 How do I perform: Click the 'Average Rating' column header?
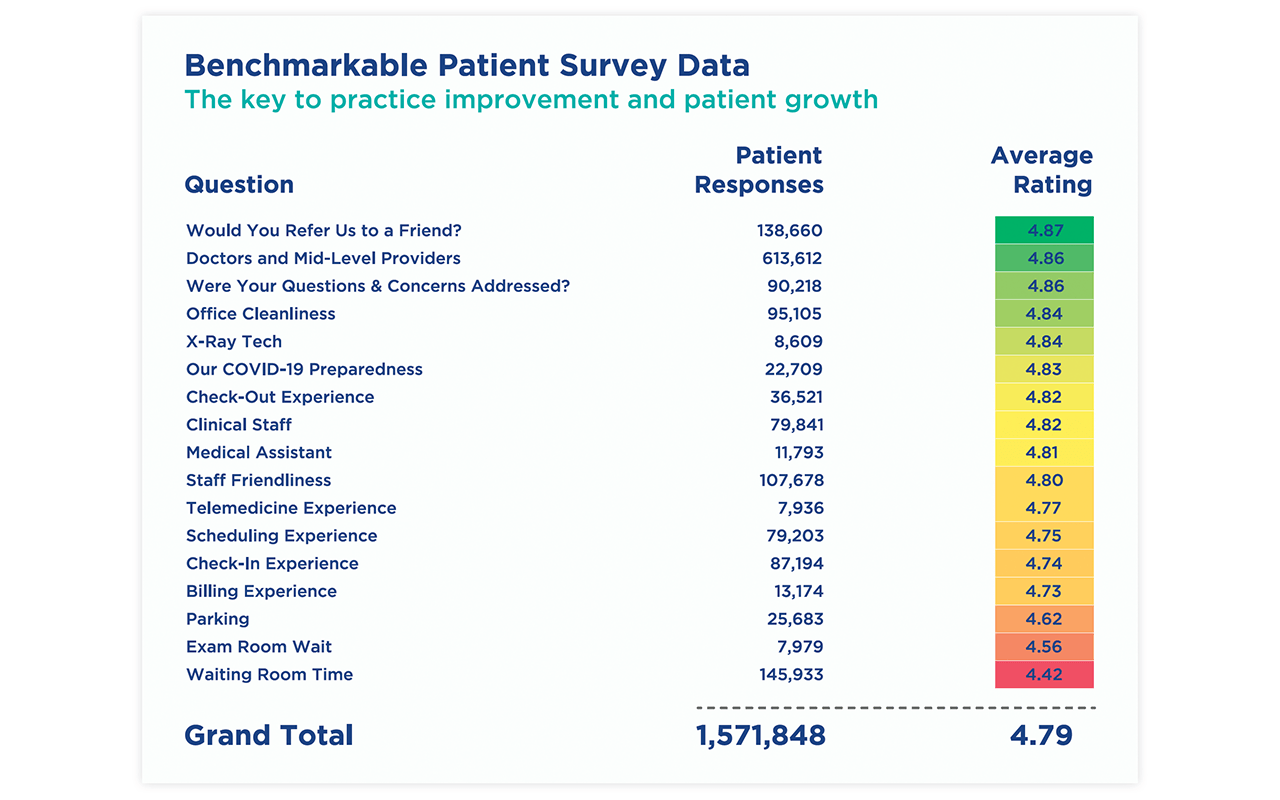[1042, 170]
